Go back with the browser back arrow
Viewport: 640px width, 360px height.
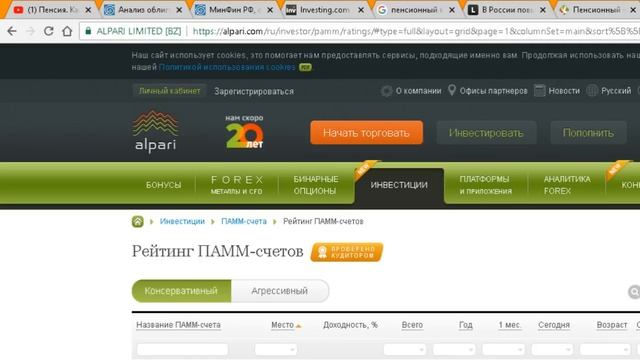[x=12, y=31]
